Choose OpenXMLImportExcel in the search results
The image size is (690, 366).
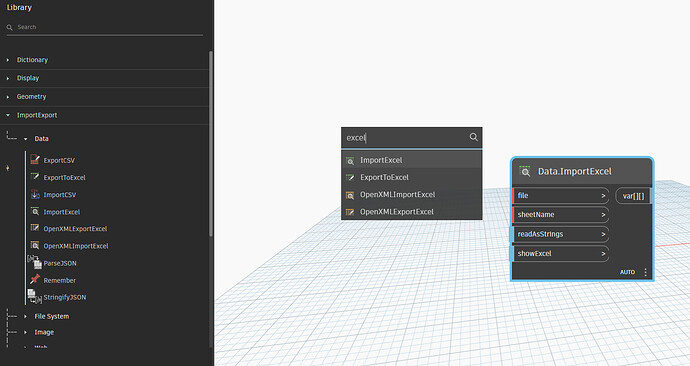pyautogui.click(x=411, y=194)
